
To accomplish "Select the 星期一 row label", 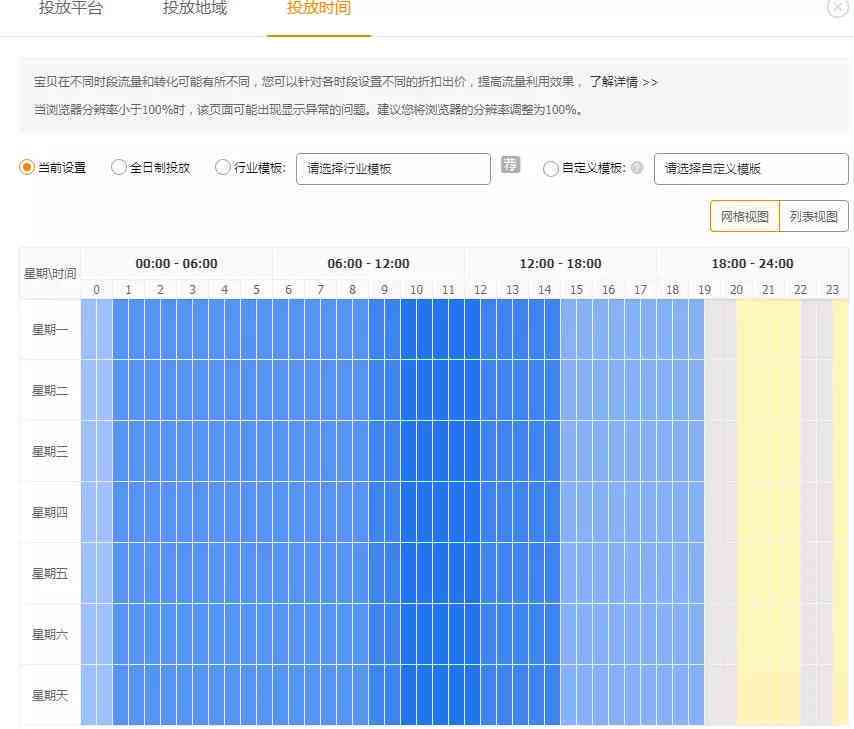I will tap(50, 329).
